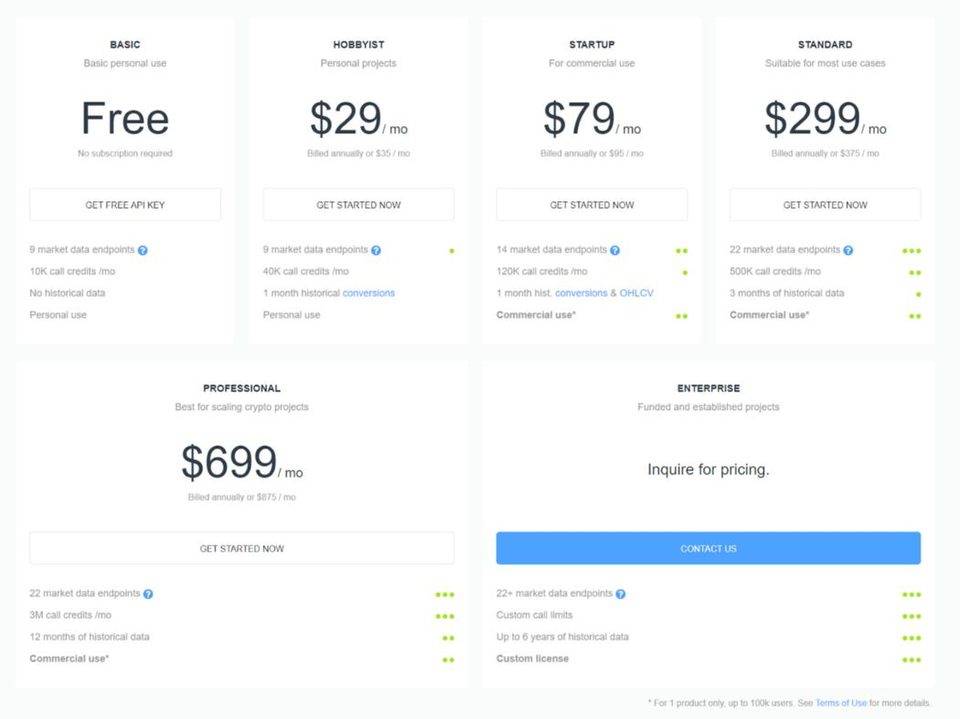Click green dots beside Startup 14 endpoints

pos(681,250)
